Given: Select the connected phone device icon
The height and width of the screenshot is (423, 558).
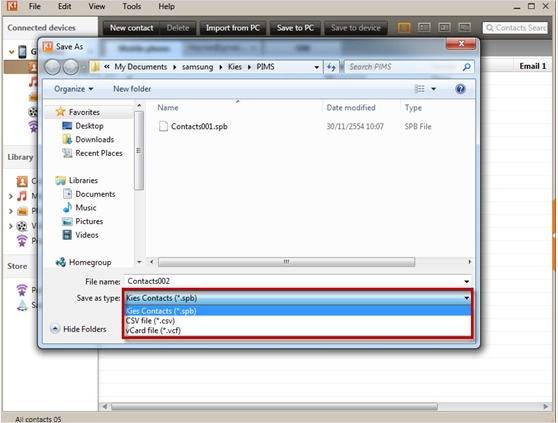Looking at the screenshot, I should click(22, 52).
